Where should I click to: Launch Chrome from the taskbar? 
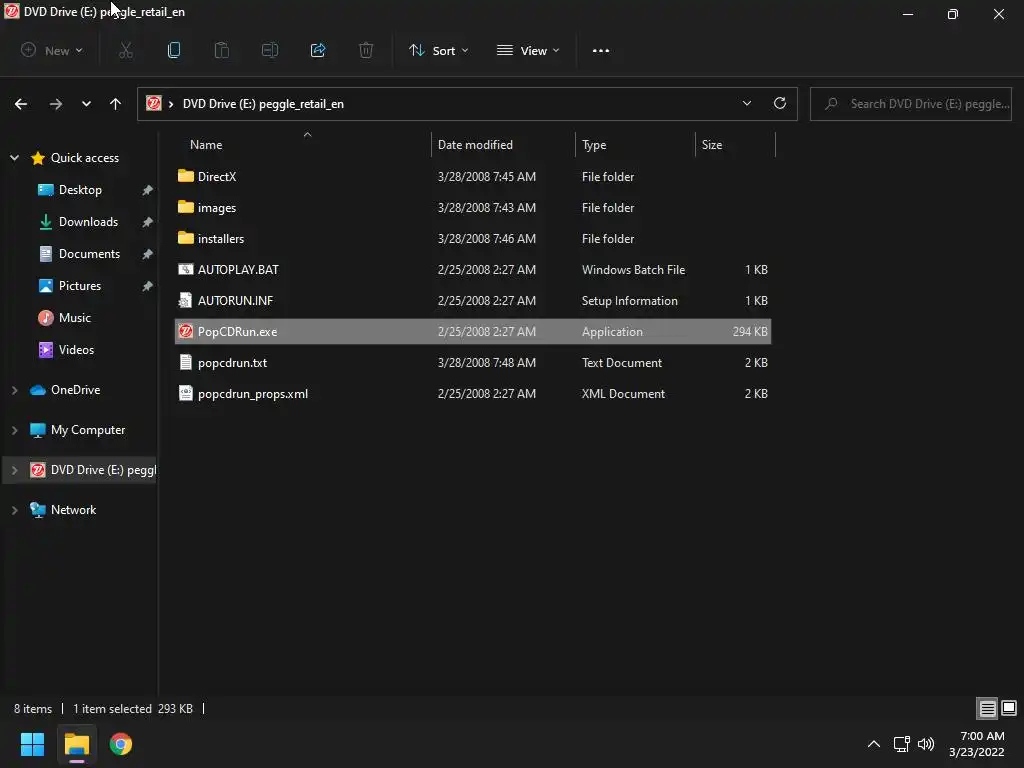pos(121,744)
